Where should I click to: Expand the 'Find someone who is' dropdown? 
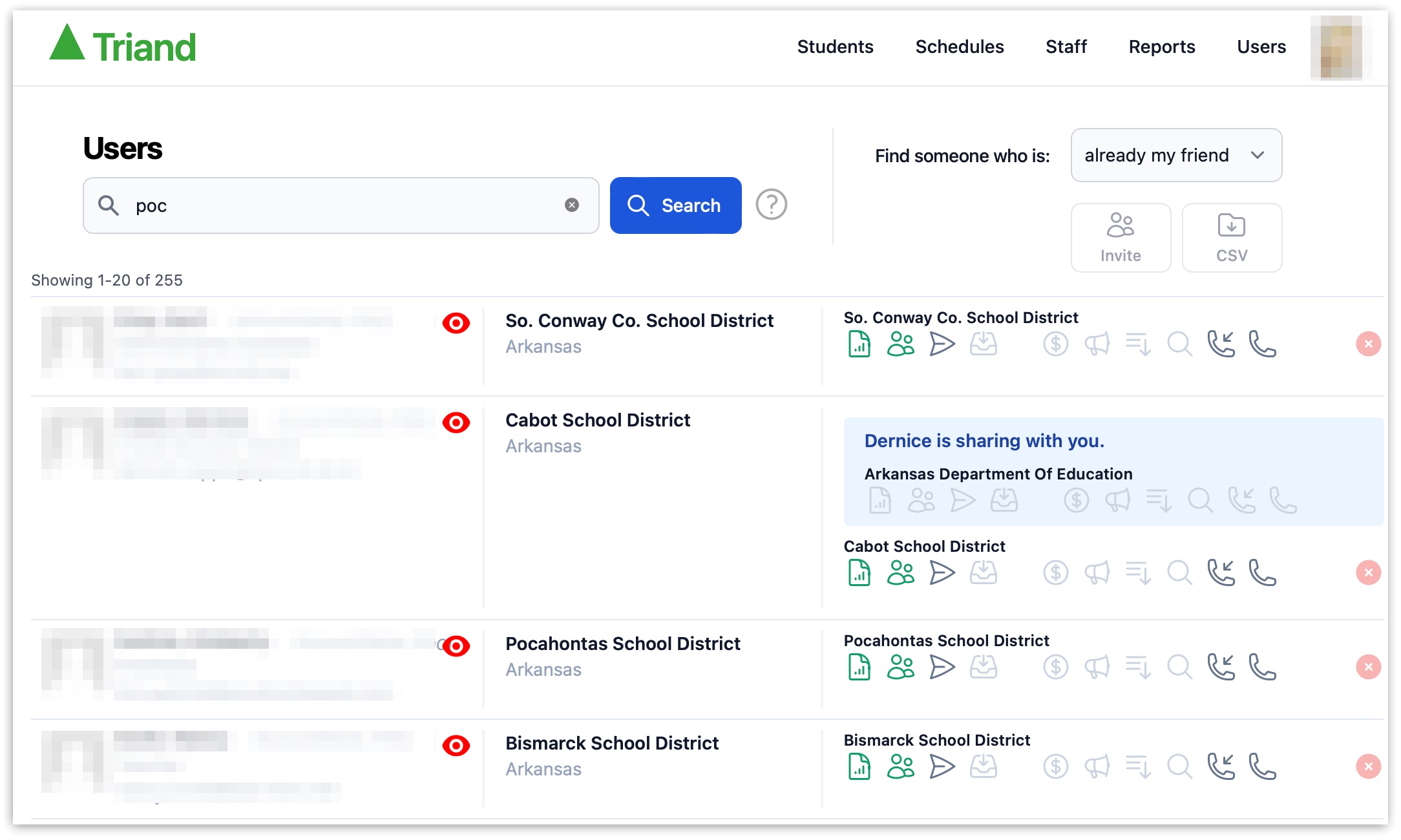1177,155
